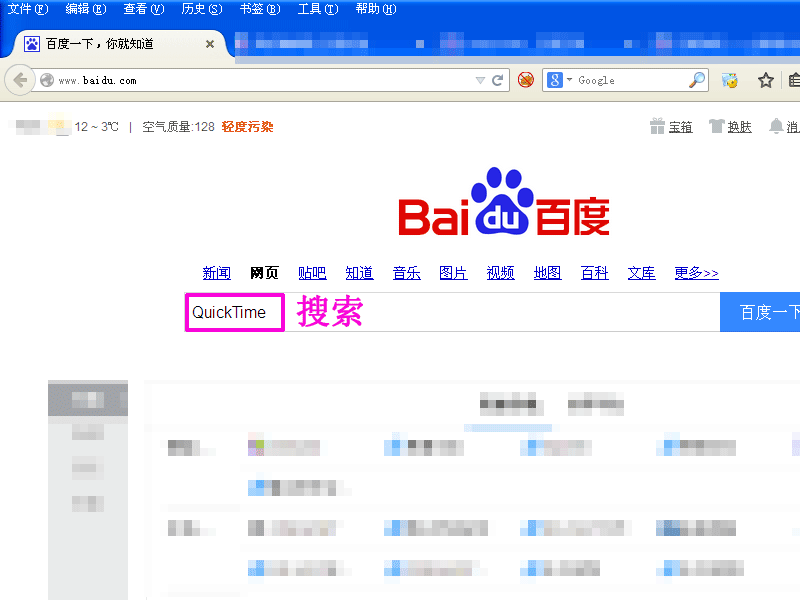Expand the 更多>> link
The height and width of the screenshot is (600, 800).
tap(696, 273)
